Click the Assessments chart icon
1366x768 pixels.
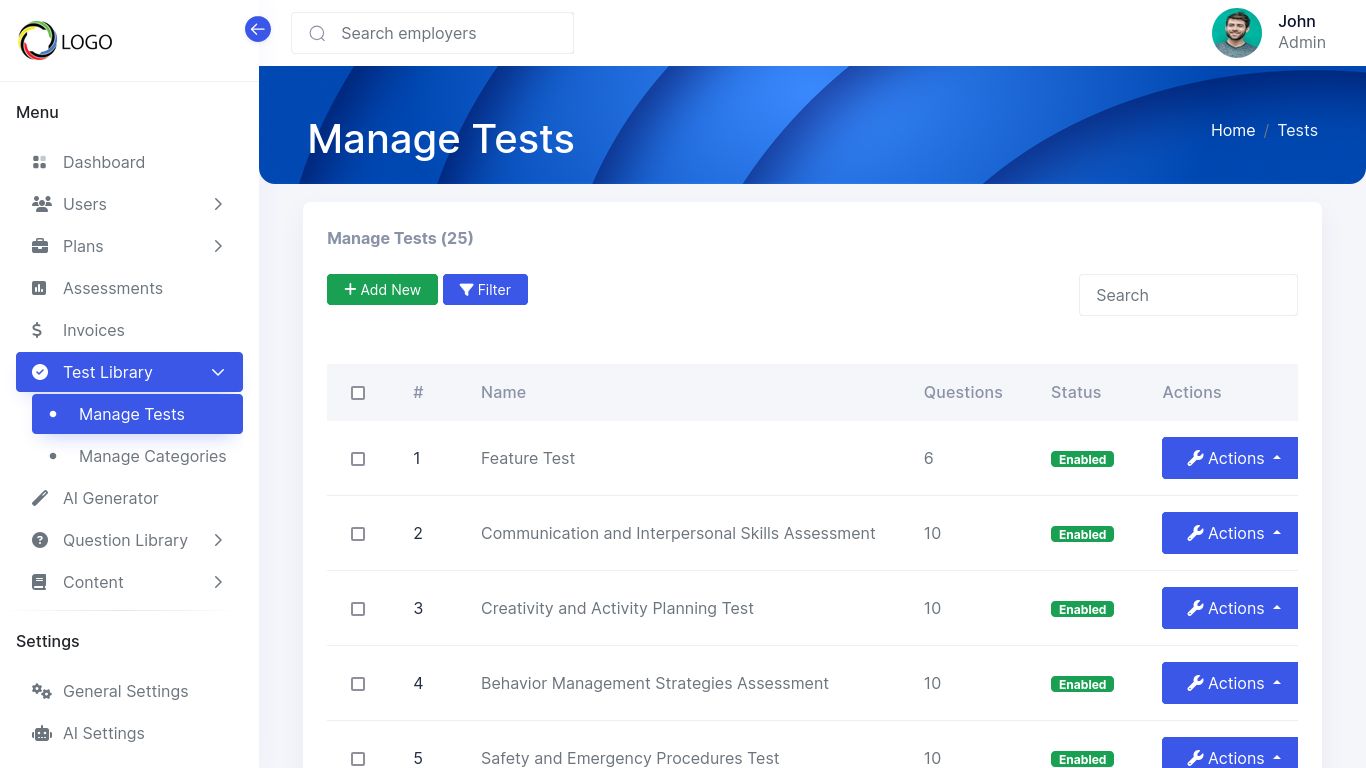pyautogui.click(x=39, y=288)
